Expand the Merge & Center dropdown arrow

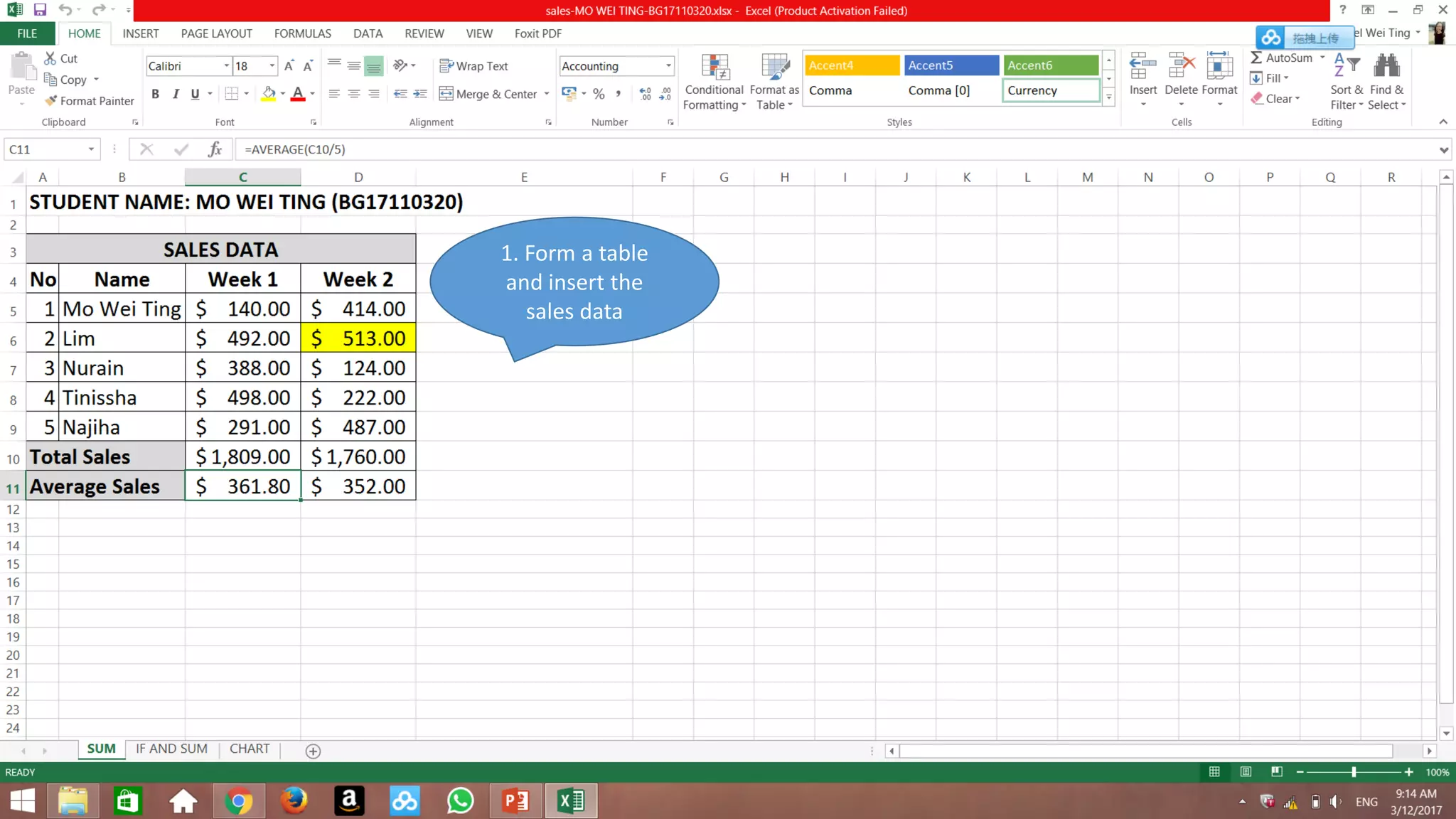[547, 94]
